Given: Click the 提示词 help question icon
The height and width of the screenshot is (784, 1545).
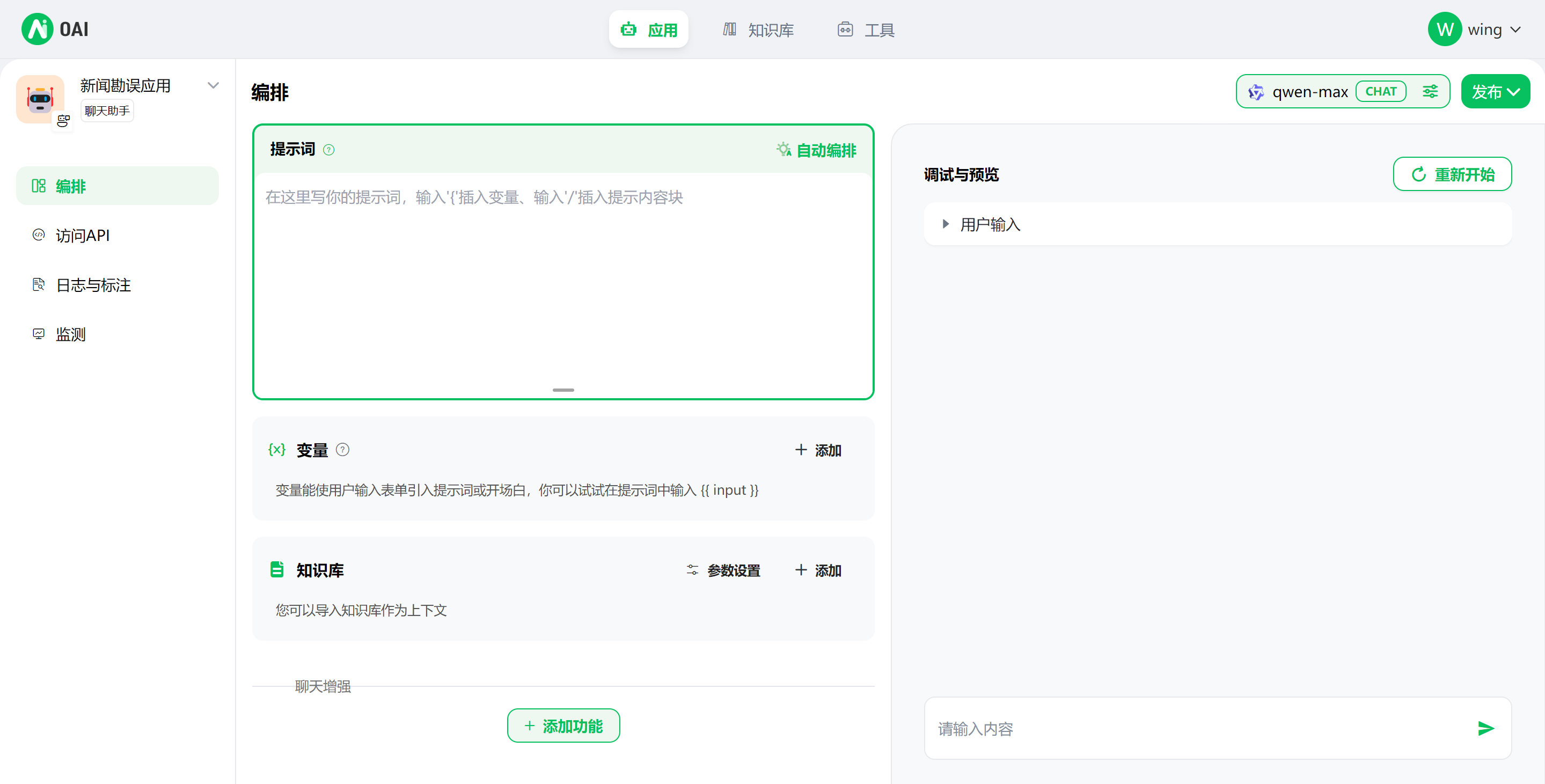Looking at the screenshot, I should (x=328, y=150).
